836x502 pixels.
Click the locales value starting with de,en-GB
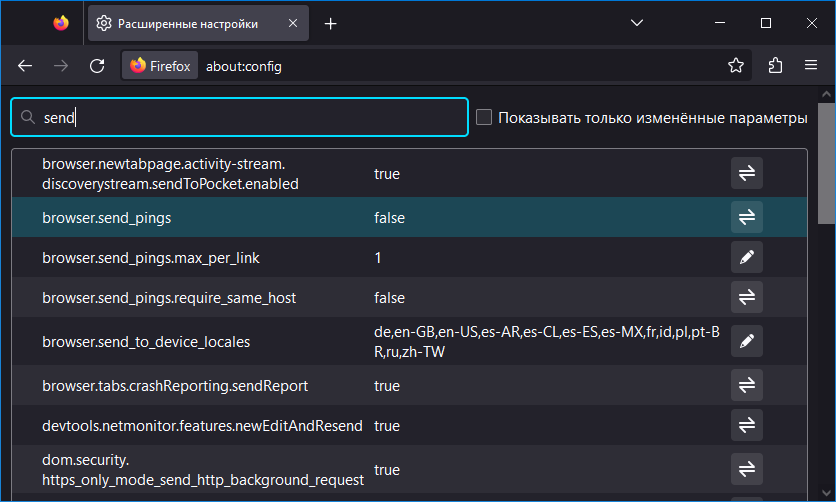pyautogui.click(x=547, y=342)
